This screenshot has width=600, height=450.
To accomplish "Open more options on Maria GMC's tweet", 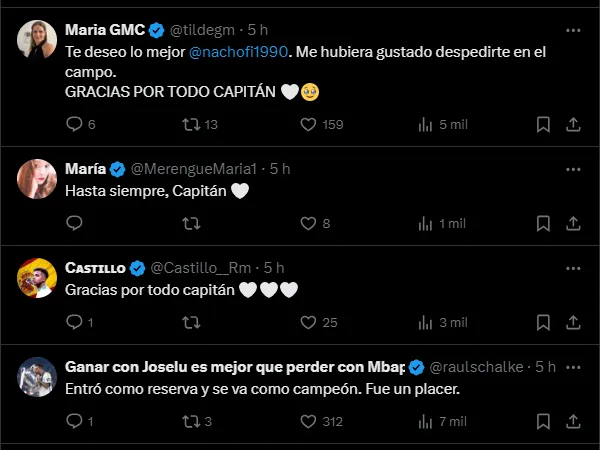I will (573, 28).
